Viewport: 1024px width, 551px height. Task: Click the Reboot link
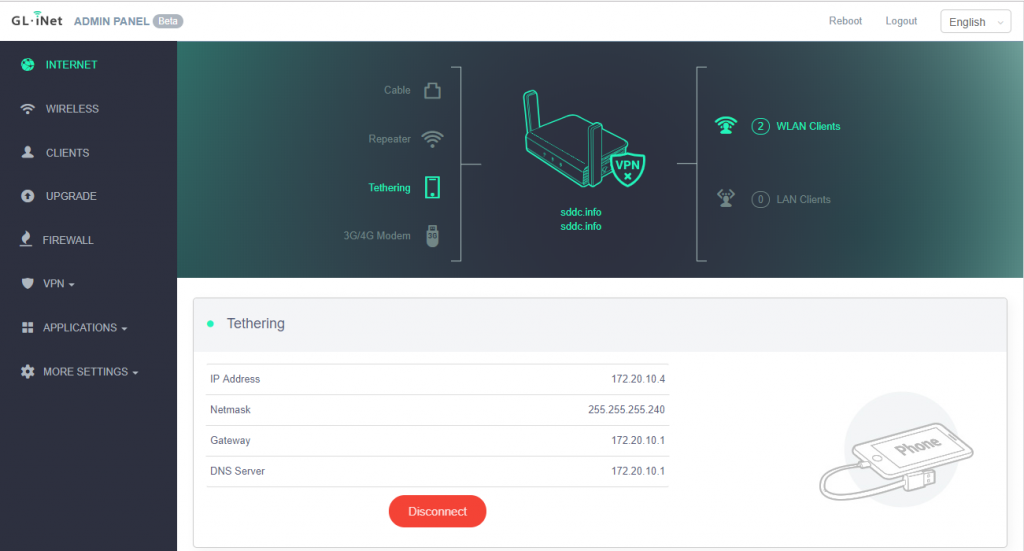click(x=845, y=21)
